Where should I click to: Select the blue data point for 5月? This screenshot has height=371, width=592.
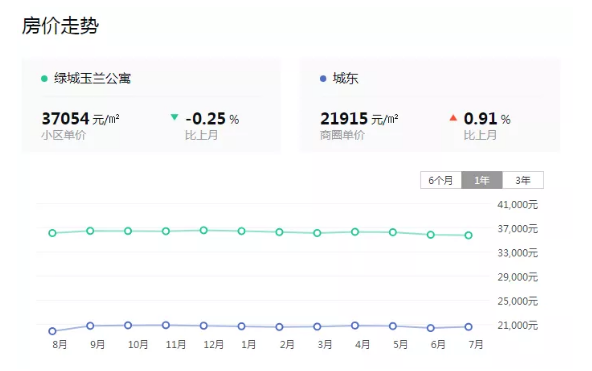[x=393, y=326]
